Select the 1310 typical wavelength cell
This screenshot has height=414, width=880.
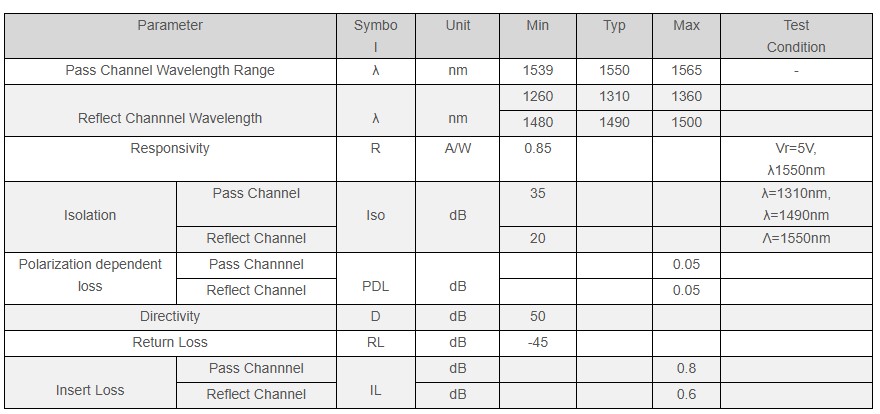[615, 98]
